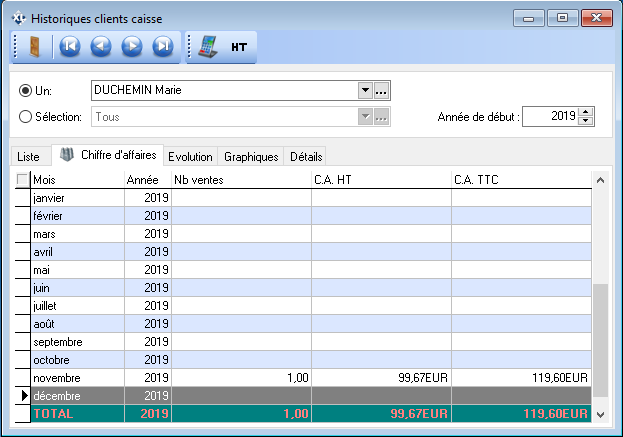Image resolution: width=623 pixels, height=437 pixels.
Task: Click the Nb ventes column header
Action: pyautogui.click(x=242, y=180)
